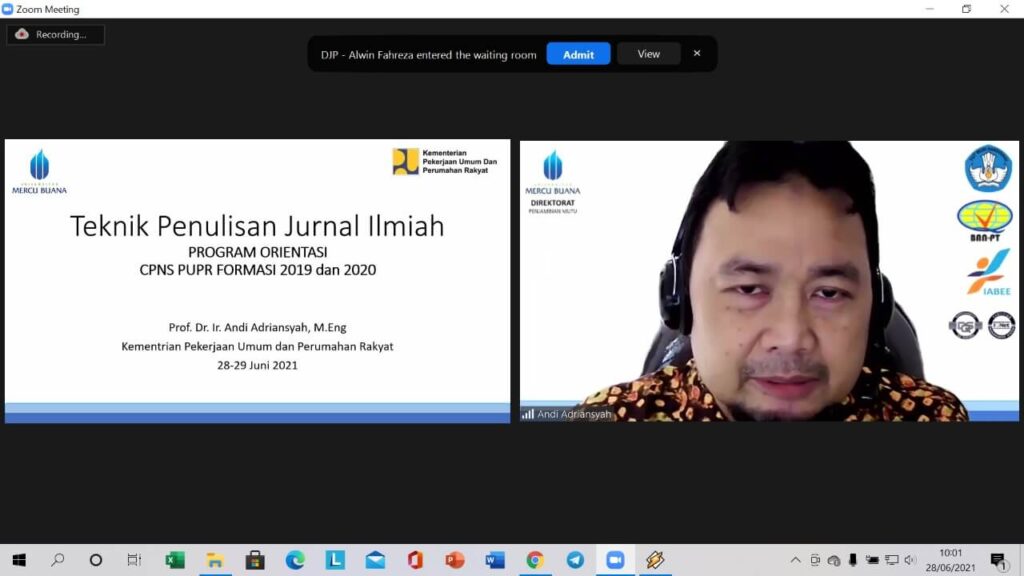Open the cloud sync tray icon
This screenshot has width=1024, height=576.
[x=834, y=560]
